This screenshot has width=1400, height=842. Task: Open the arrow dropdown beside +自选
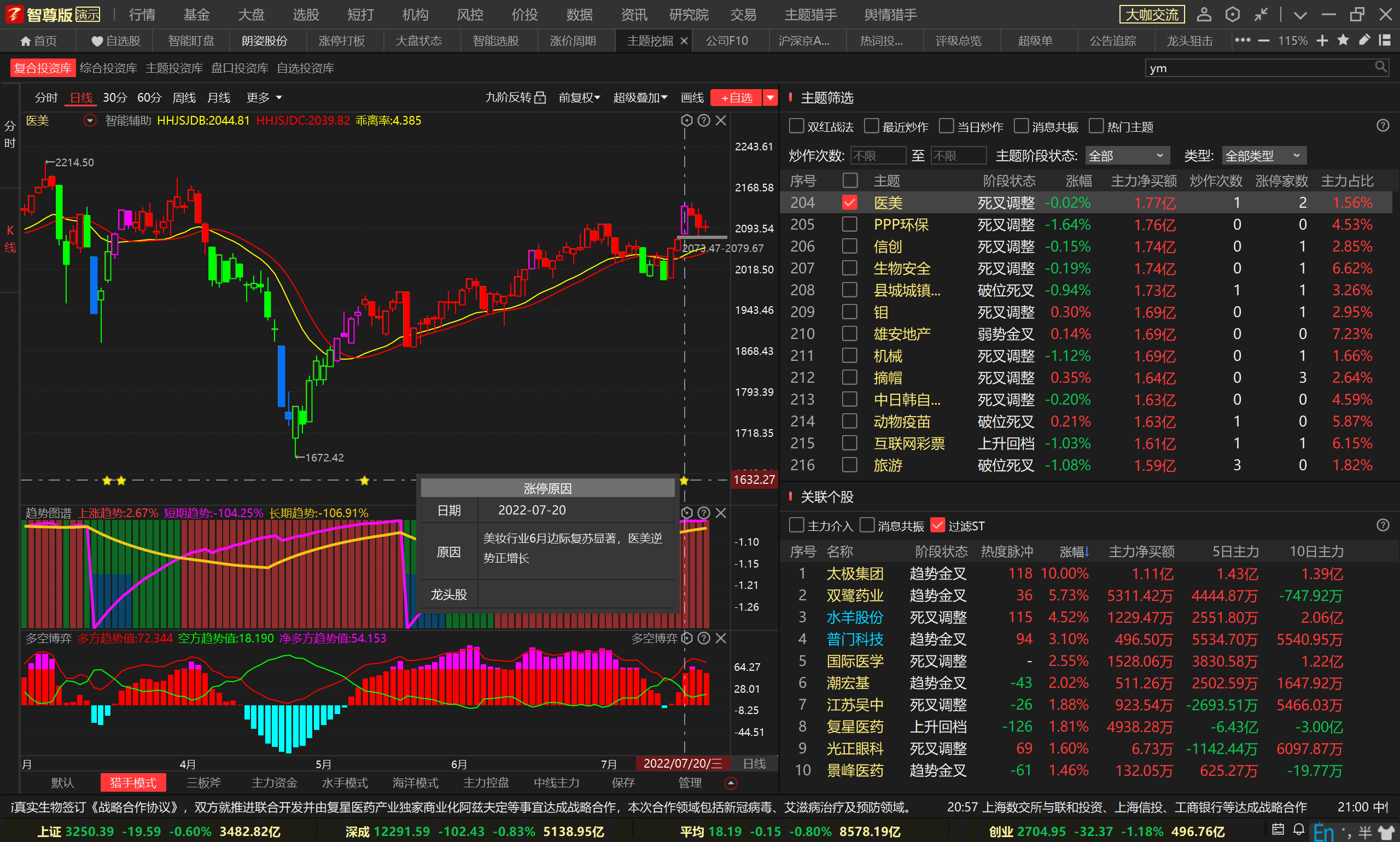point(770,97)
